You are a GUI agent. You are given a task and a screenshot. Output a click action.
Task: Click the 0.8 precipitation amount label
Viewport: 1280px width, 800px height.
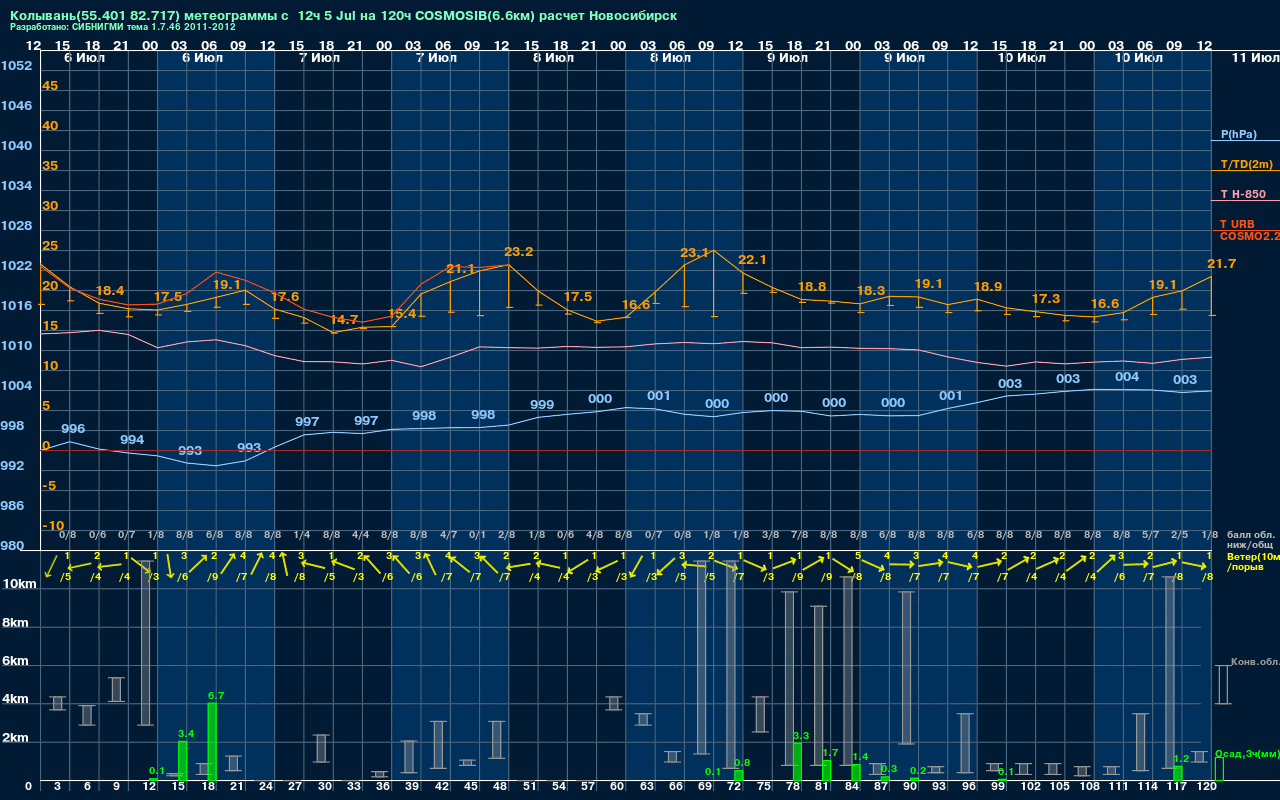[x=742, y=763]
